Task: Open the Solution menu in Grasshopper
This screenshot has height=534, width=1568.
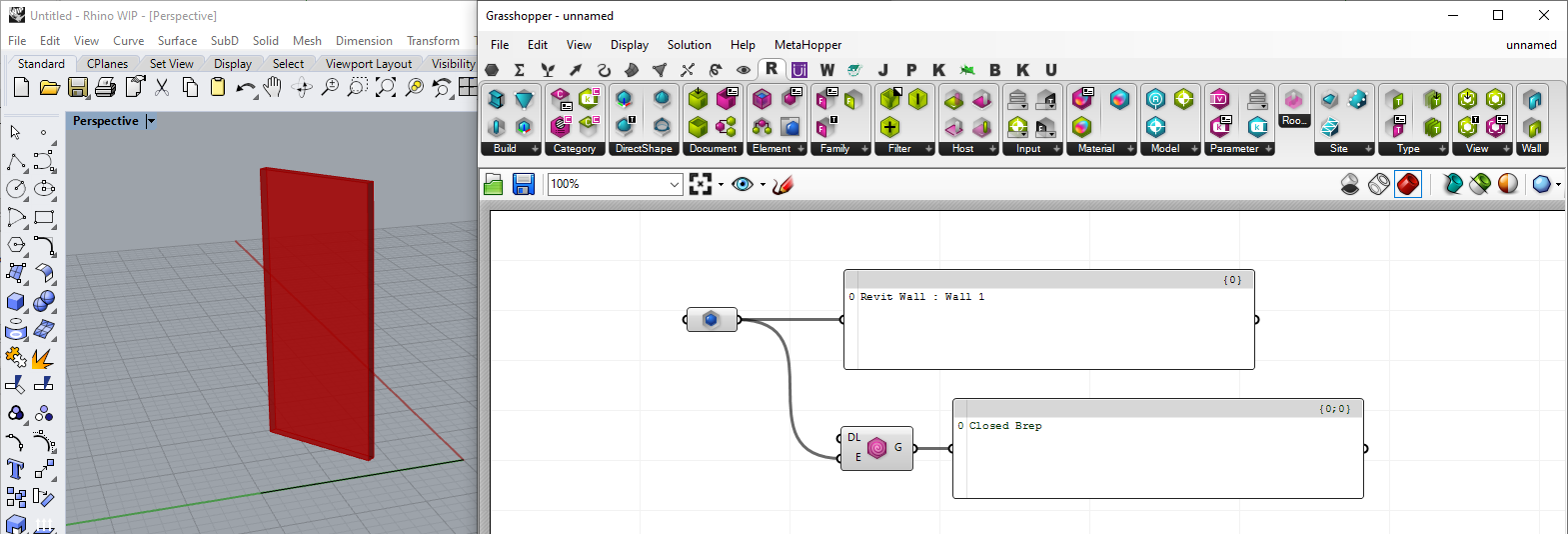Action: 689,45
